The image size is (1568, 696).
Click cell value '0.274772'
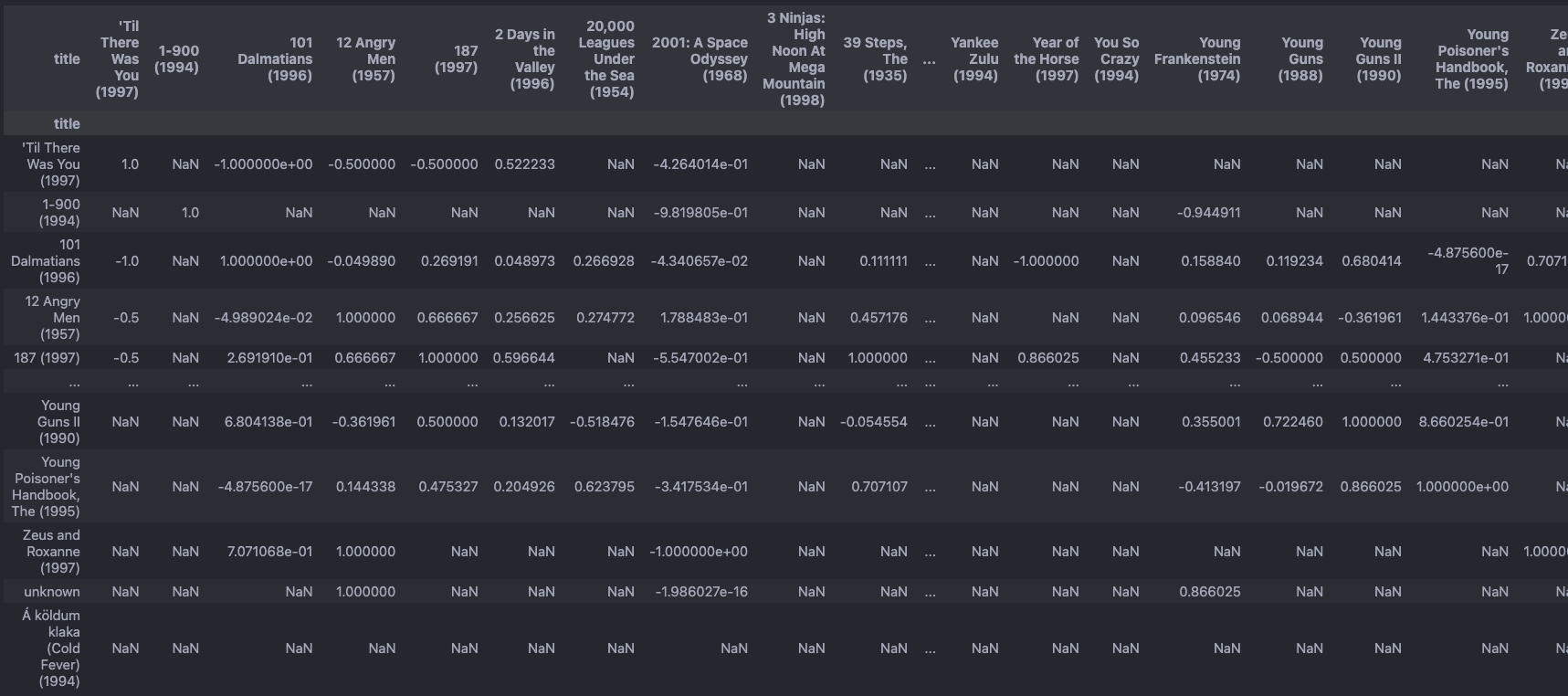(x=605, y=318)
